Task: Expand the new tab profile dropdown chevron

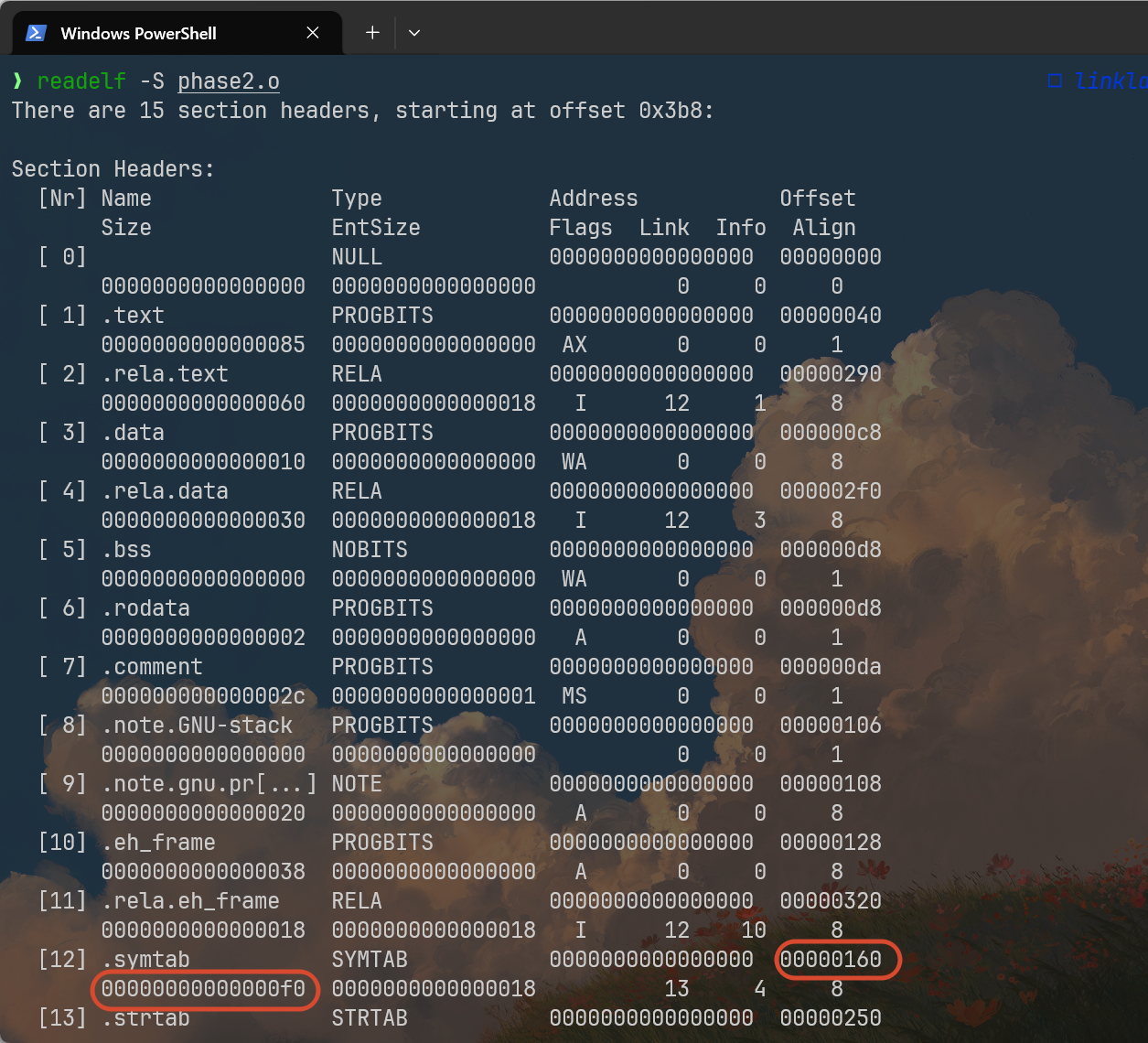Action: pos(414,33)
